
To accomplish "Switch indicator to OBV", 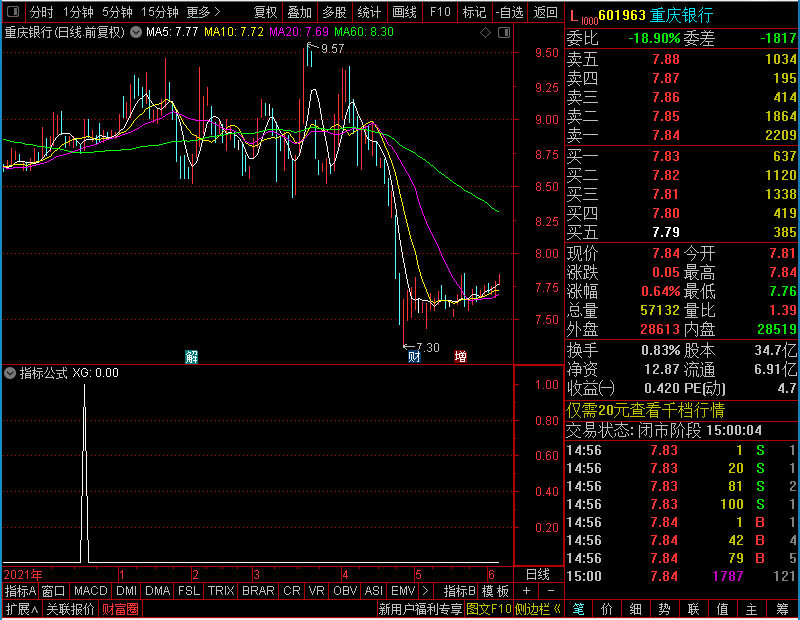I will pos(345,591).
